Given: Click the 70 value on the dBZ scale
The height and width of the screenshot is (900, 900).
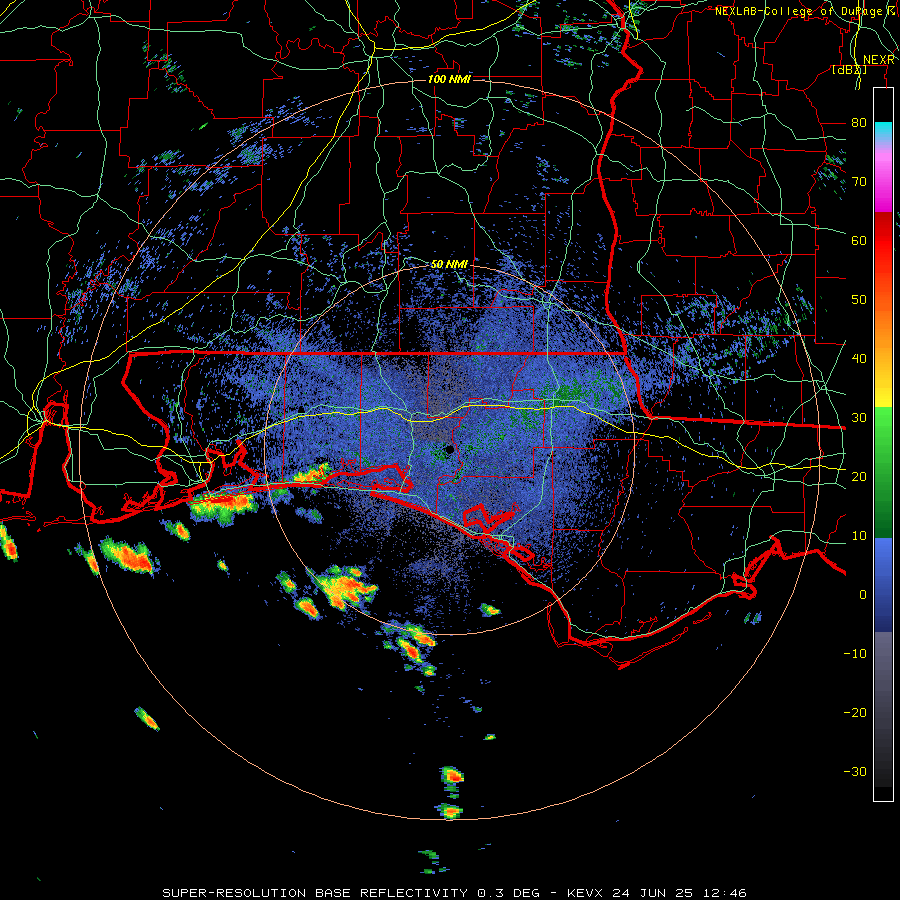Looking at the screenshot, I should 859,182.
